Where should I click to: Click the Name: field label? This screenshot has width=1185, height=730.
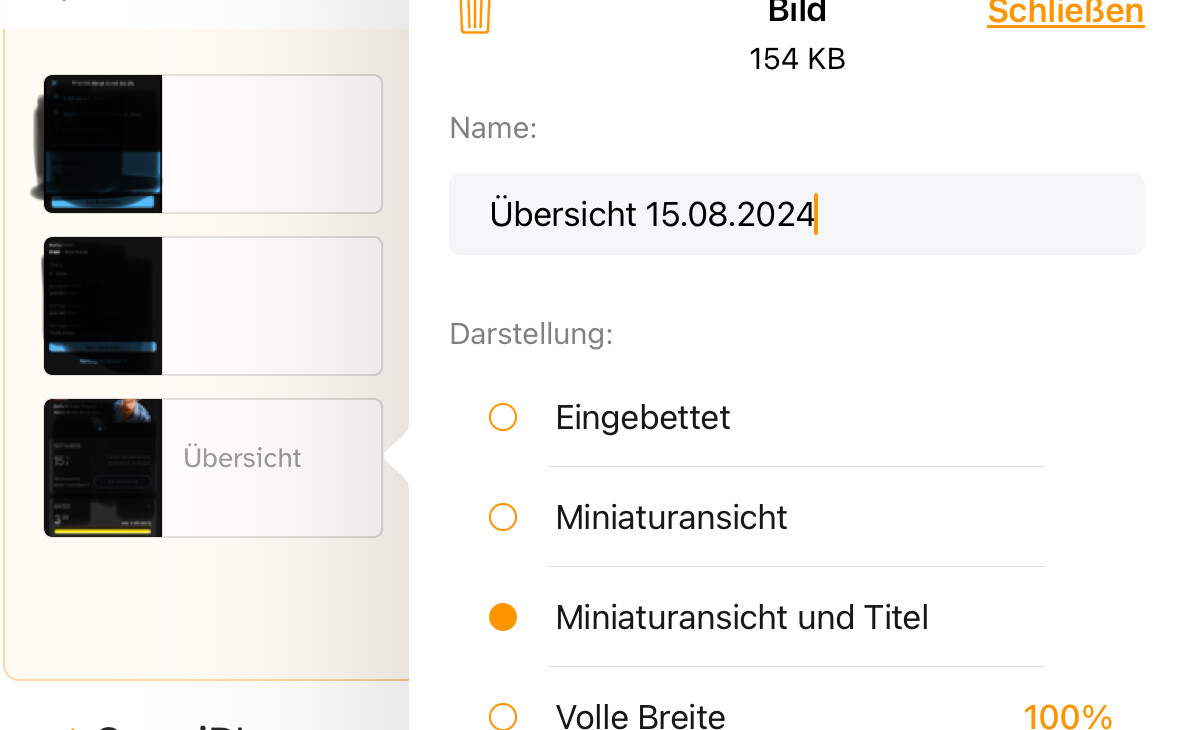[493, 128]
